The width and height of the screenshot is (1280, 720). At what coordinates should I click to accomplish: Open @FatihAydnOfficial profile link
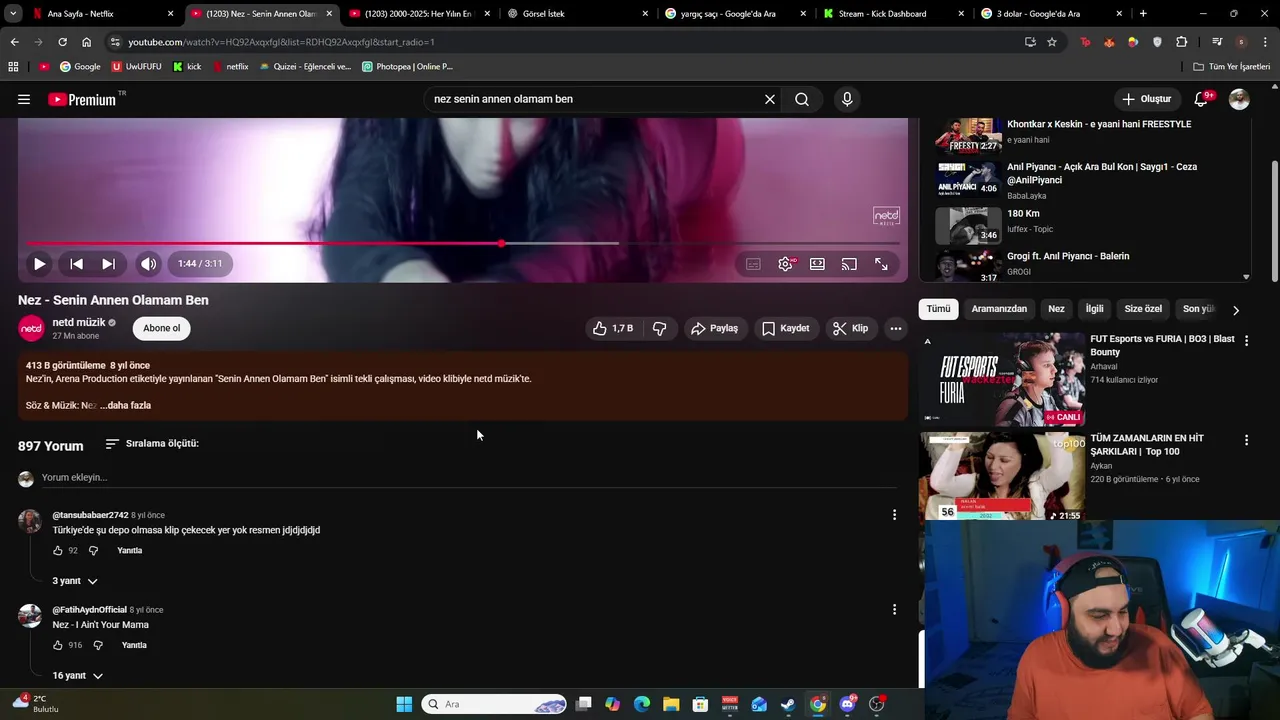tap(90, 610)
